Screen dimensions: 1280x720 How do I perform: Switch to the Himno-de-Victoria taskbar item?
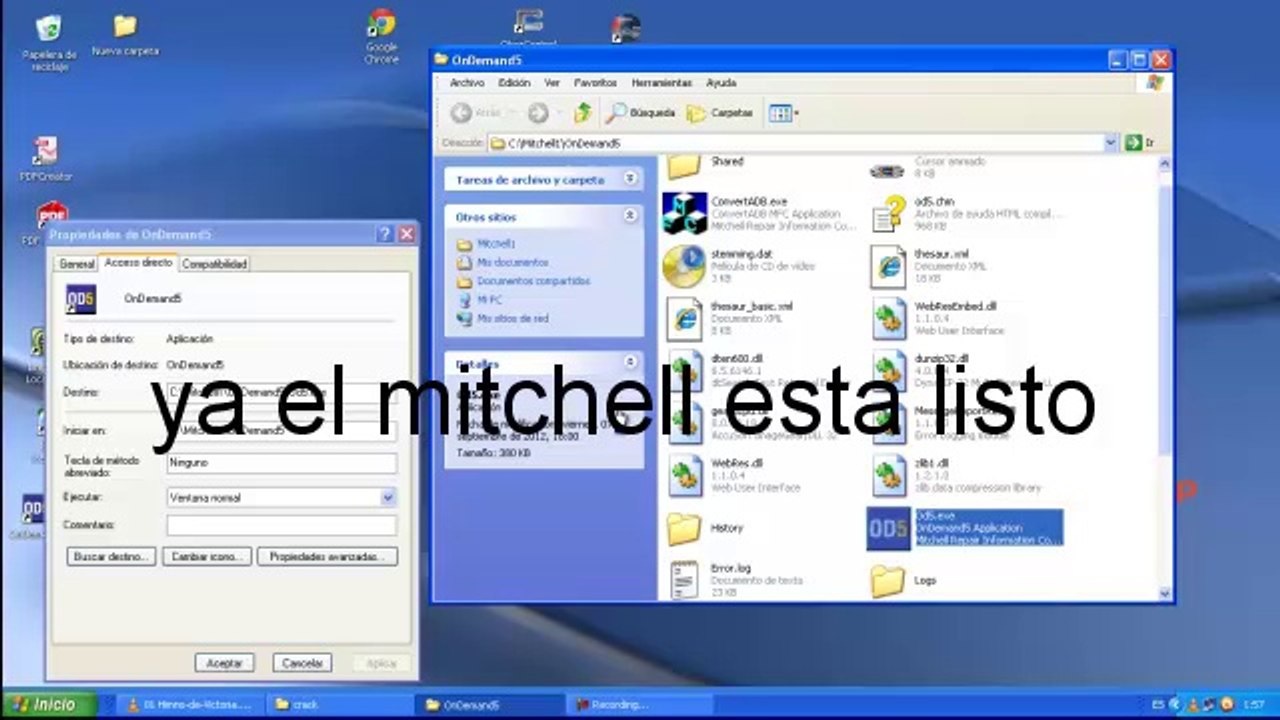[190, 705]
